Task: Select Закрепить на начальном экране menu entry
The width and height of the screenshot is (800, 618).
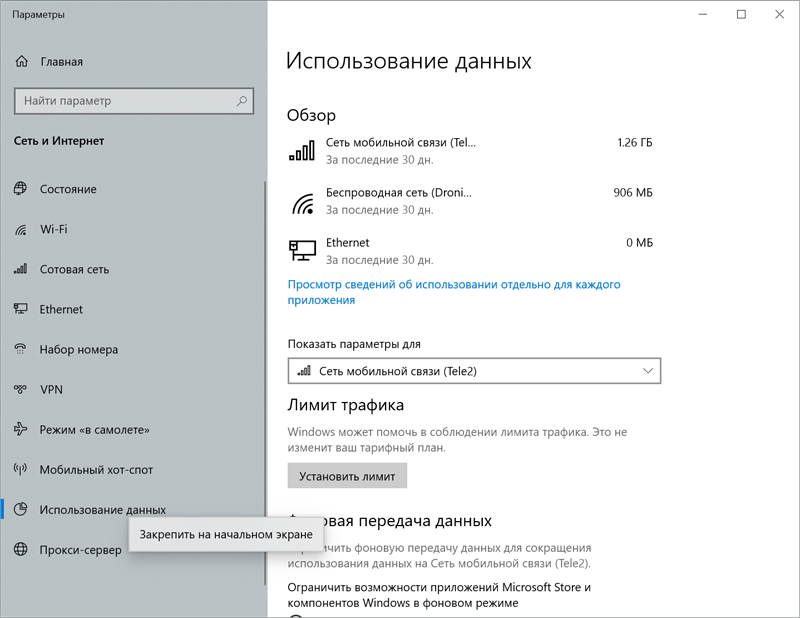Action: (225, 535)
